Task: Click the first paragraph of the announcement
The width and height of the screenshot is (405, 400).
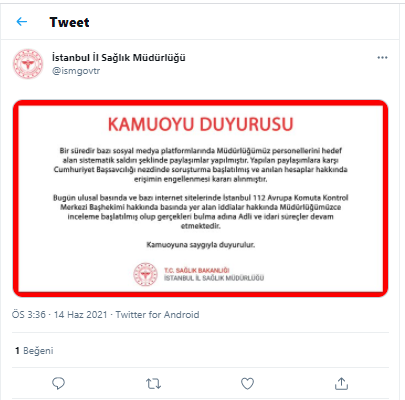Action: click(200, 165)
